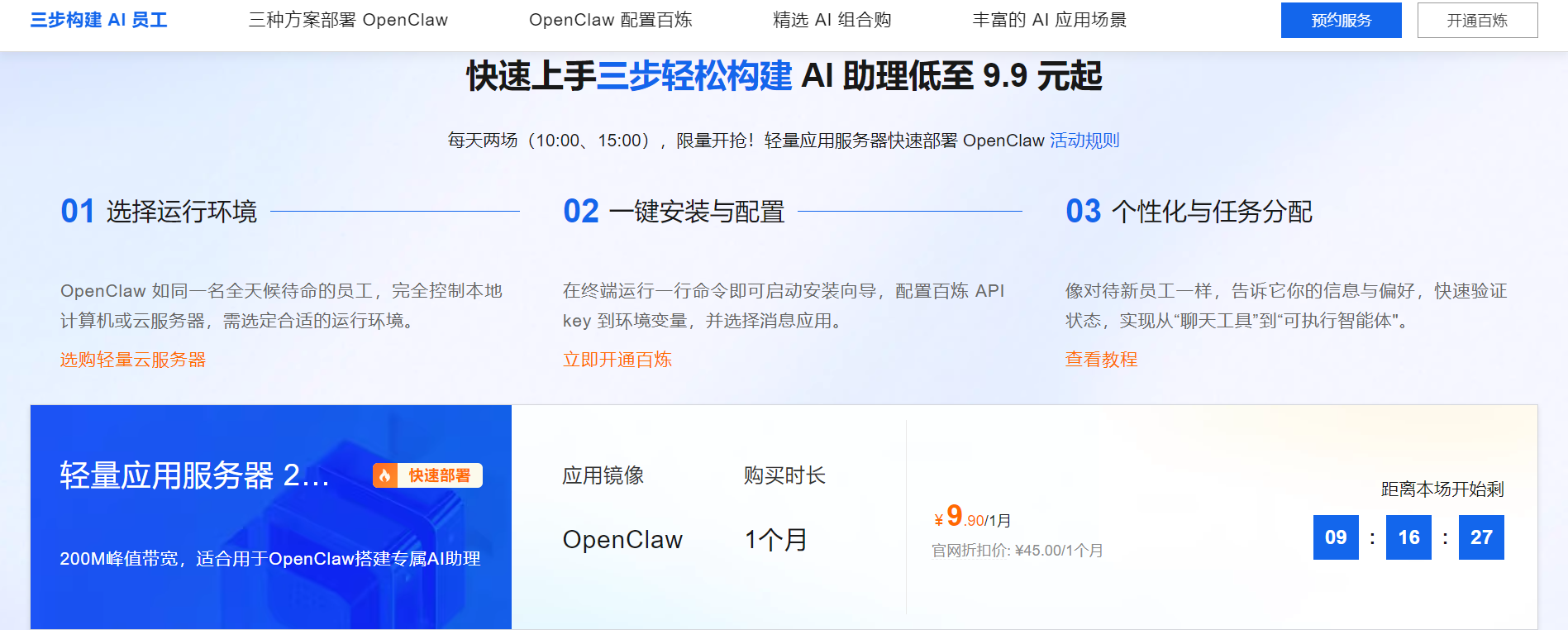Image resolution: width=1568 pixels, height=630 pixels.
Task: Click the 03 个性化与任务分配 step heading
Action: [x=1189, y=212]
